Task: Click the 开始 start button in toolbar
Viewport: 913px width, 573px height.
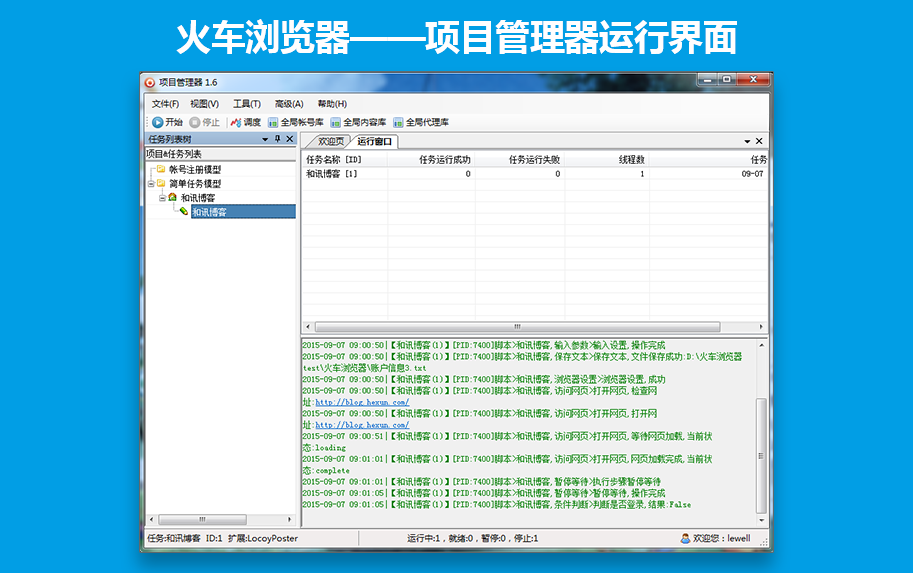Action: coord(167,122)
